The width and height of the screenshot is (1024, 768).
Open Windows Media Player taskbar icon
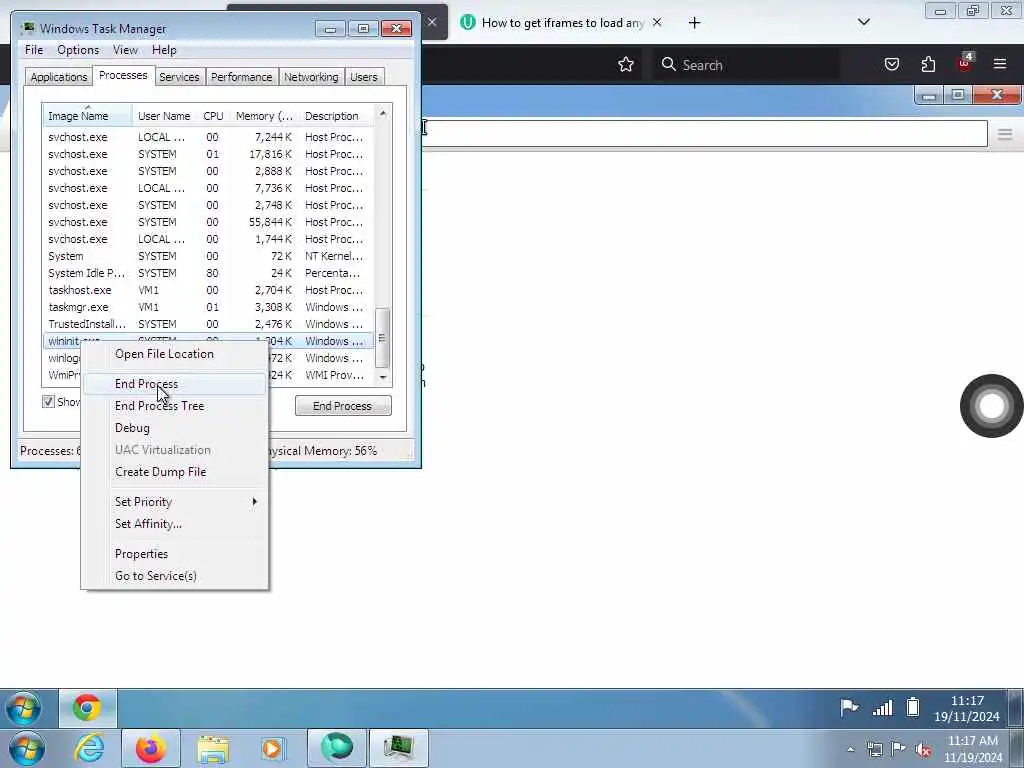(272, 748)
